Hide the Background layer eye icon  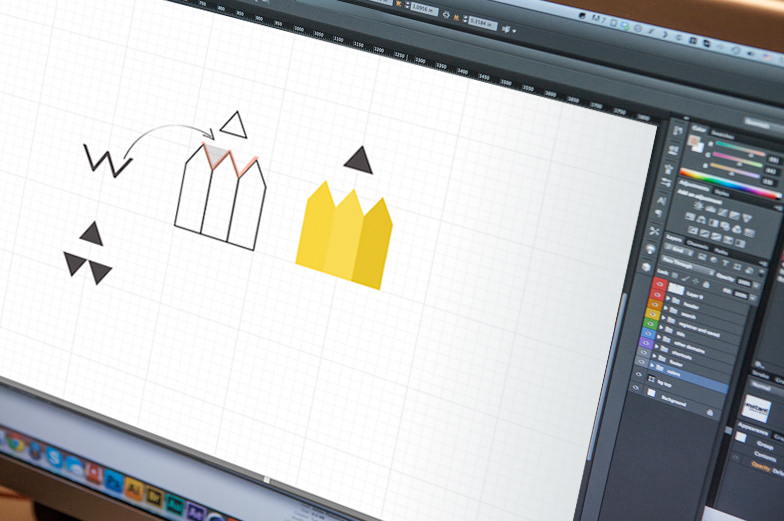point(636,388)
